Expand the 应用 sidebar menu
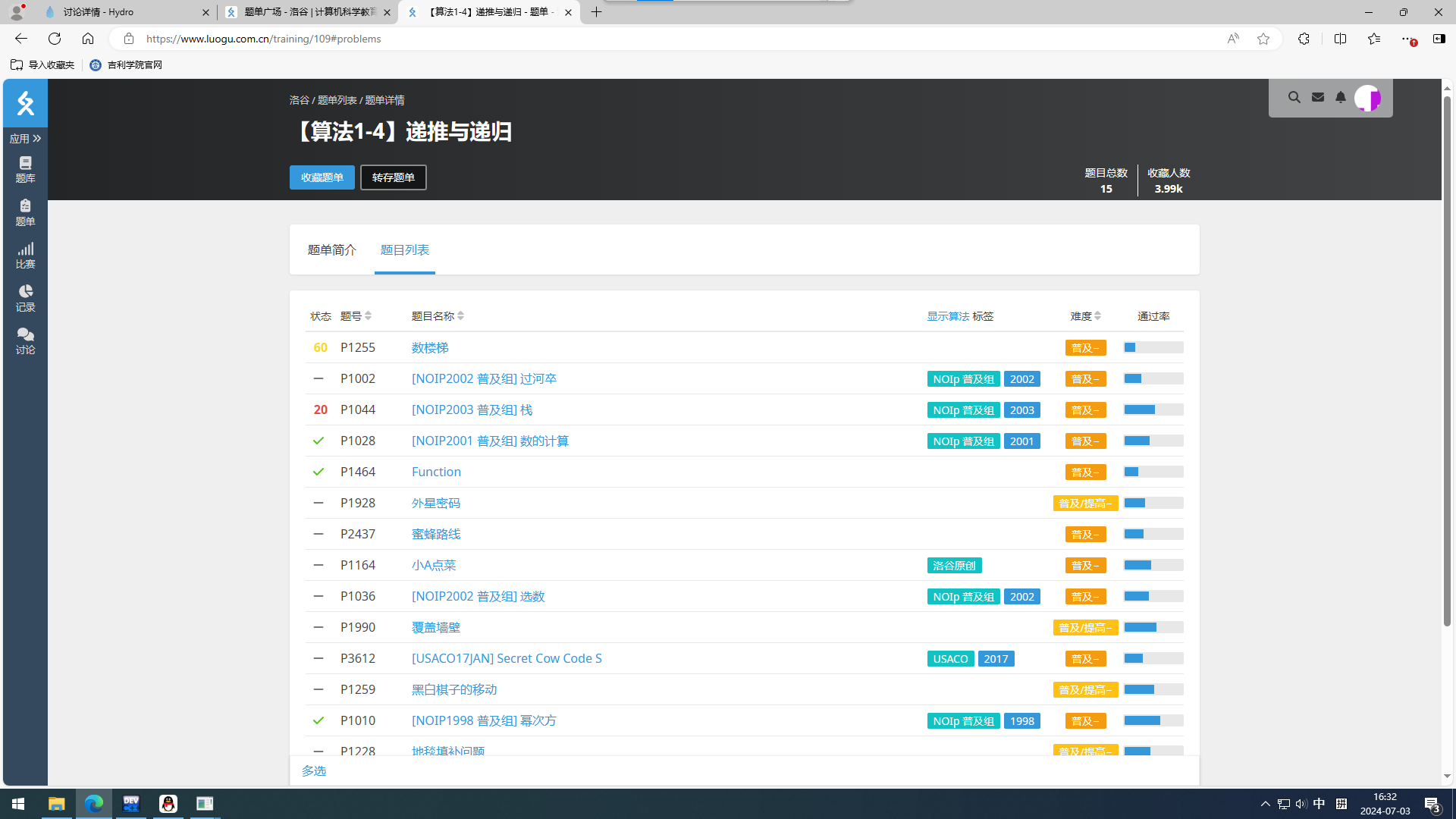The height and width of the screenshot is (819, 1456). point(25,139)
